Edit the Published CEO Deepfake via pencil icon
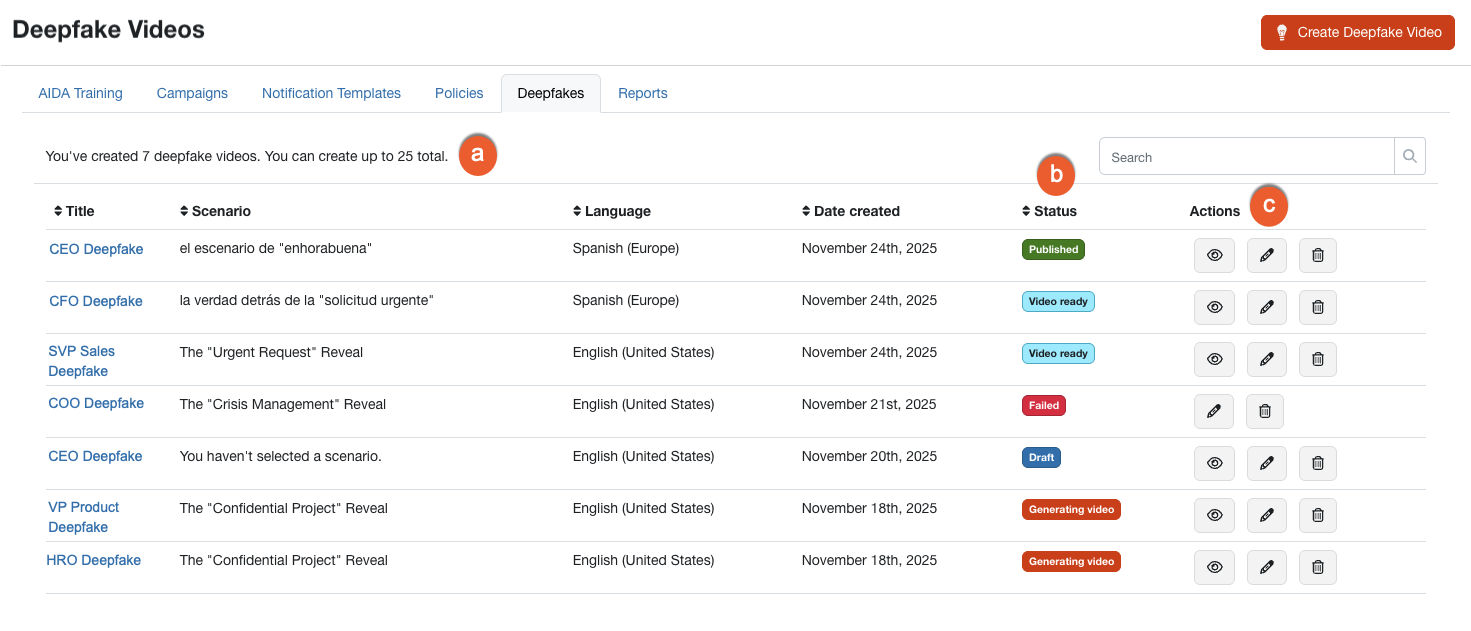This screenshot has height=631, width=1471. (x=1267, y=255)
